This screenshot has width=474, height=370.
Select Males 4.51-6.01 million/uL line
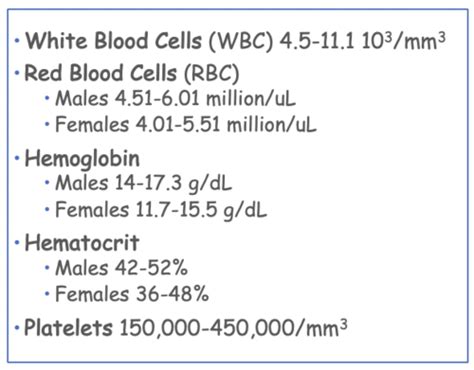(175, 99)
